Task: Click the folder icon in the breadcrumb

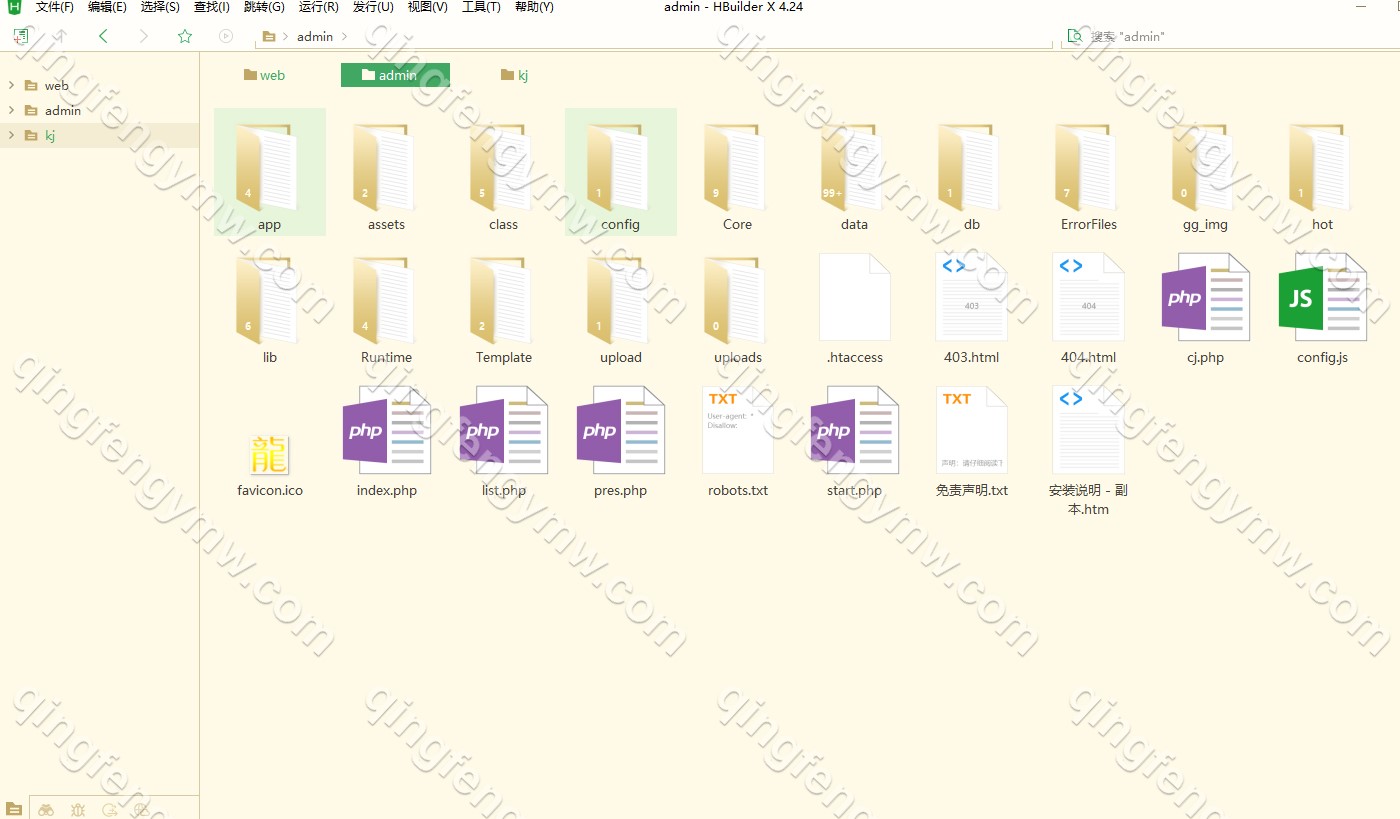Action: click(x=268, y=36)
